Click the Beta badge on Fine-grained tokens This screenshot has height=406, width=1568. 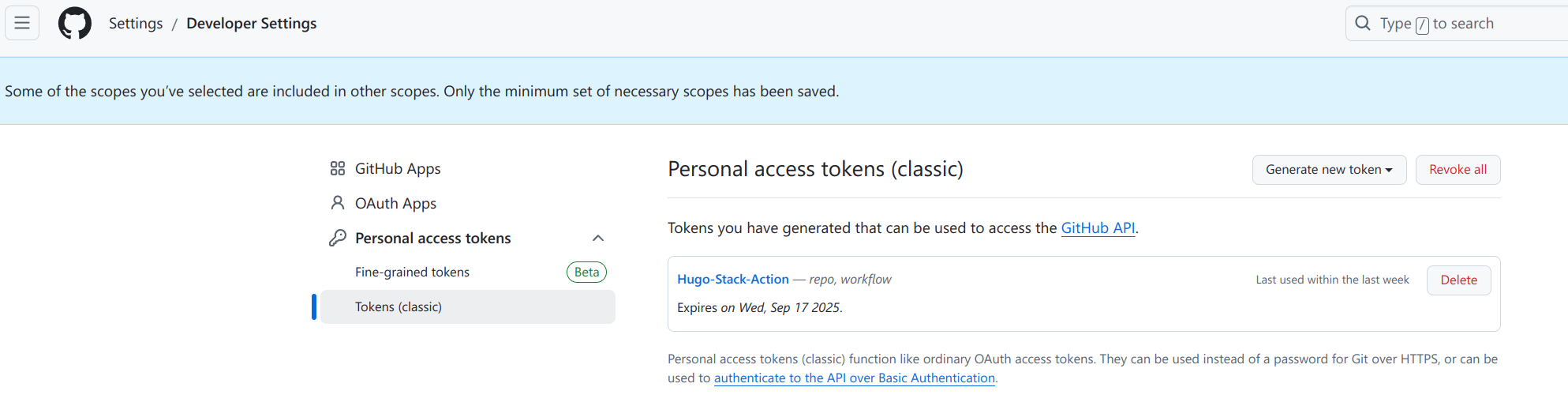(586, 272)
